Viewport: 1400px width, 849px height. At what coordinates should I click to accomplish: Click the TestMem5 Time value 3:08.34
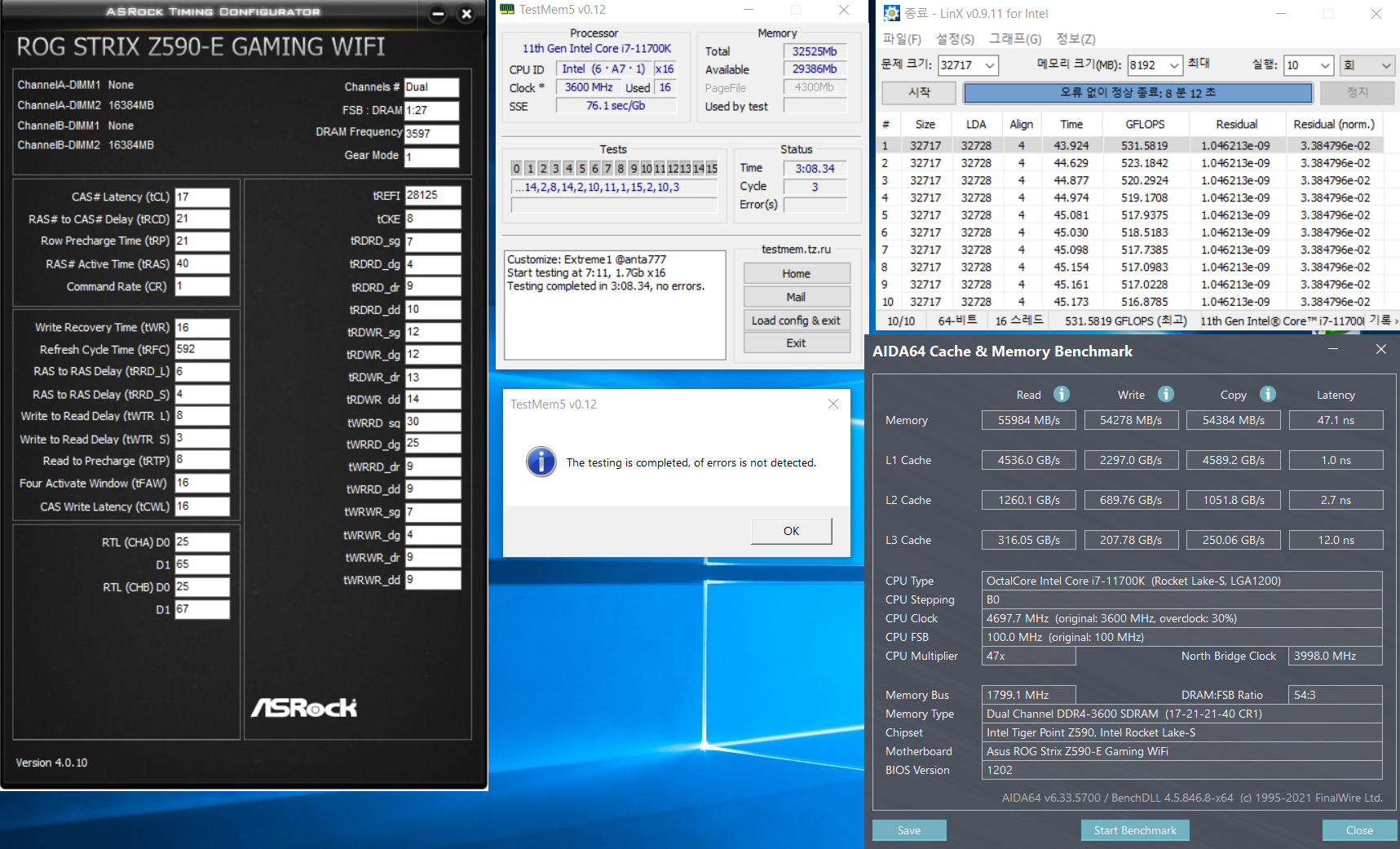815,168
